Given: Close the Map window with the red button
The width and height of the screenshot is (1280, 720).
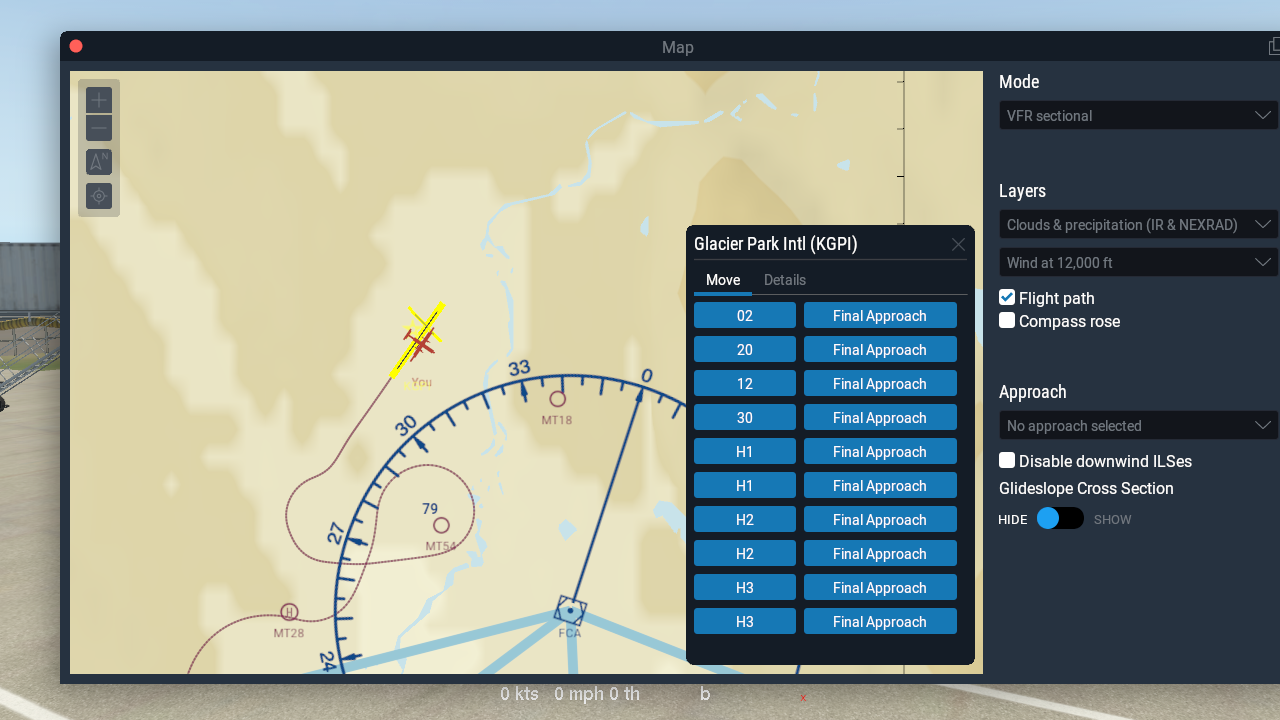Looking at the screenshot, I should pyautogui.click(x=76, y=46).
